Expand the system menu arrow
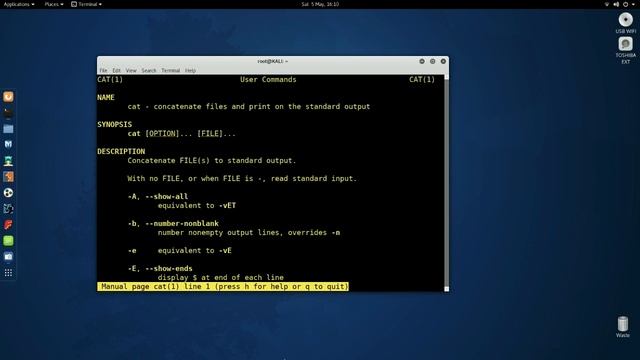The height and width of the screenshot is (360, 640). pyautogui.click(x=633, y=4)
